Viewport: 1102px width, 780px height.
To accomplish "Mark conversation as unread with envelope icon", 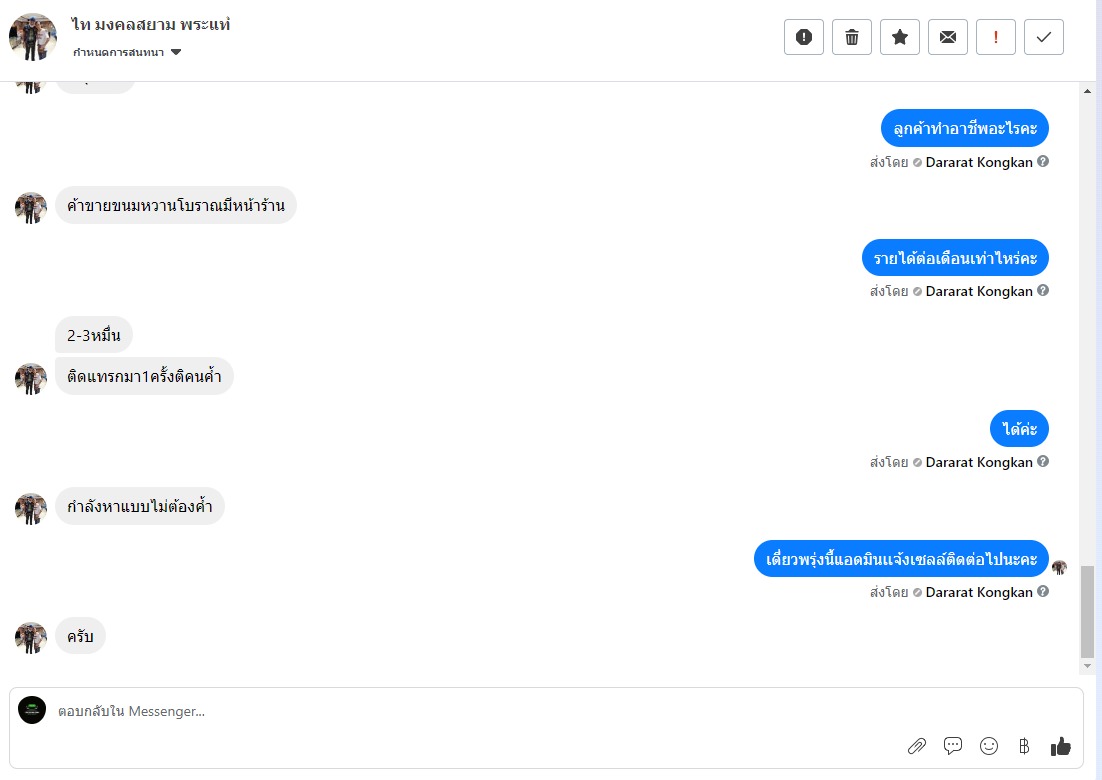I will coord(948,37).
